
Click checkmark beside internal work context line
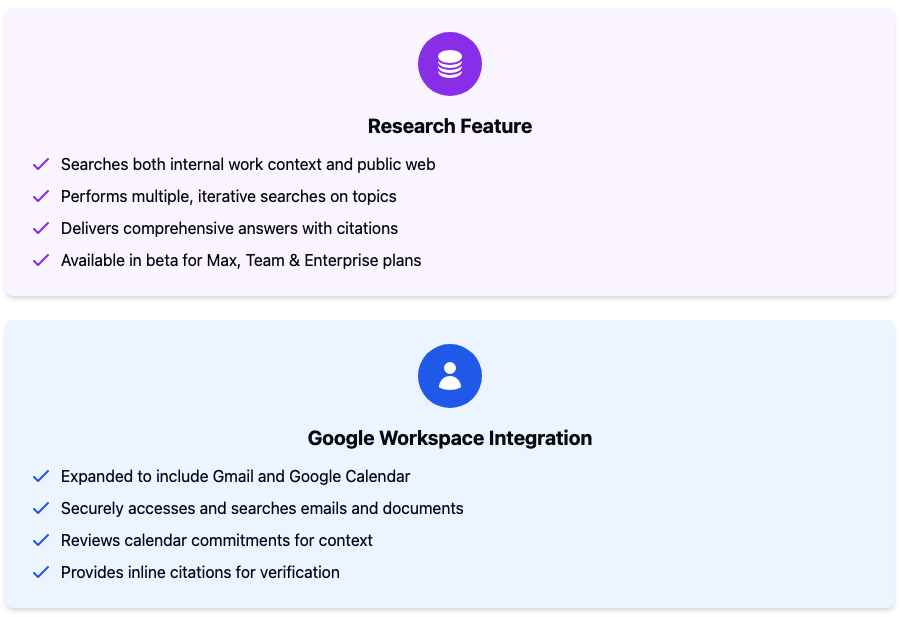tap(41, 165)
